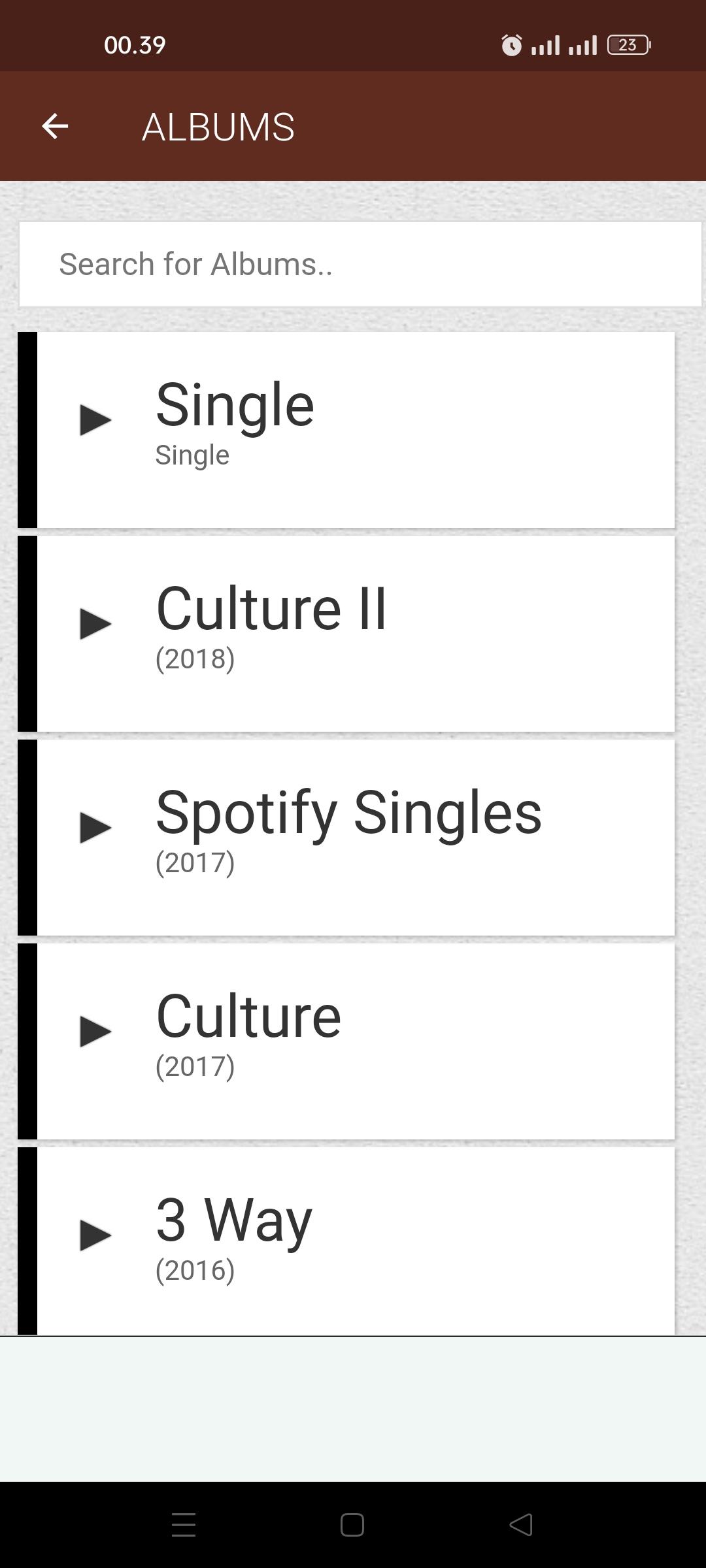Select the Culture album title
The height and width of the screenshot is (1568, 706).
point(248,1017)
